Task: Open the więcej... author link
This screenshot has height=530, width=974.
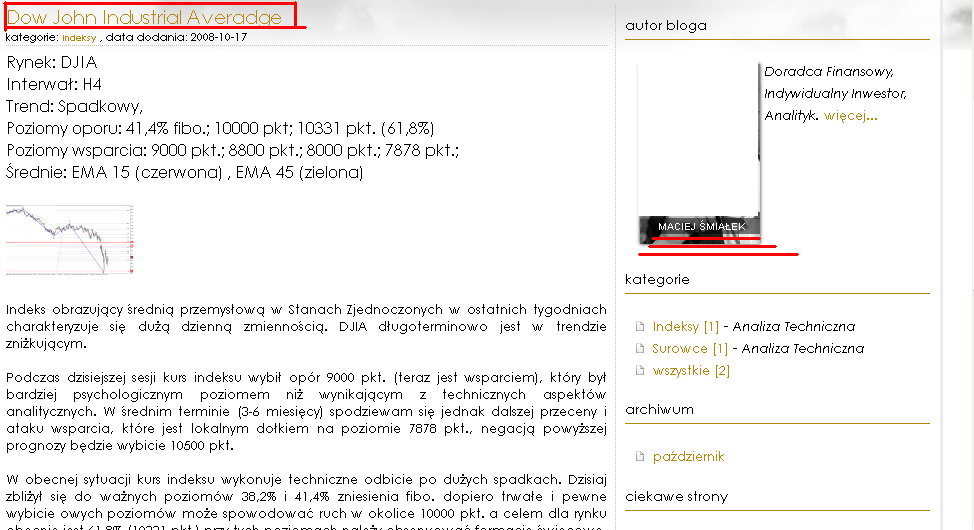Action: (850, 116)
